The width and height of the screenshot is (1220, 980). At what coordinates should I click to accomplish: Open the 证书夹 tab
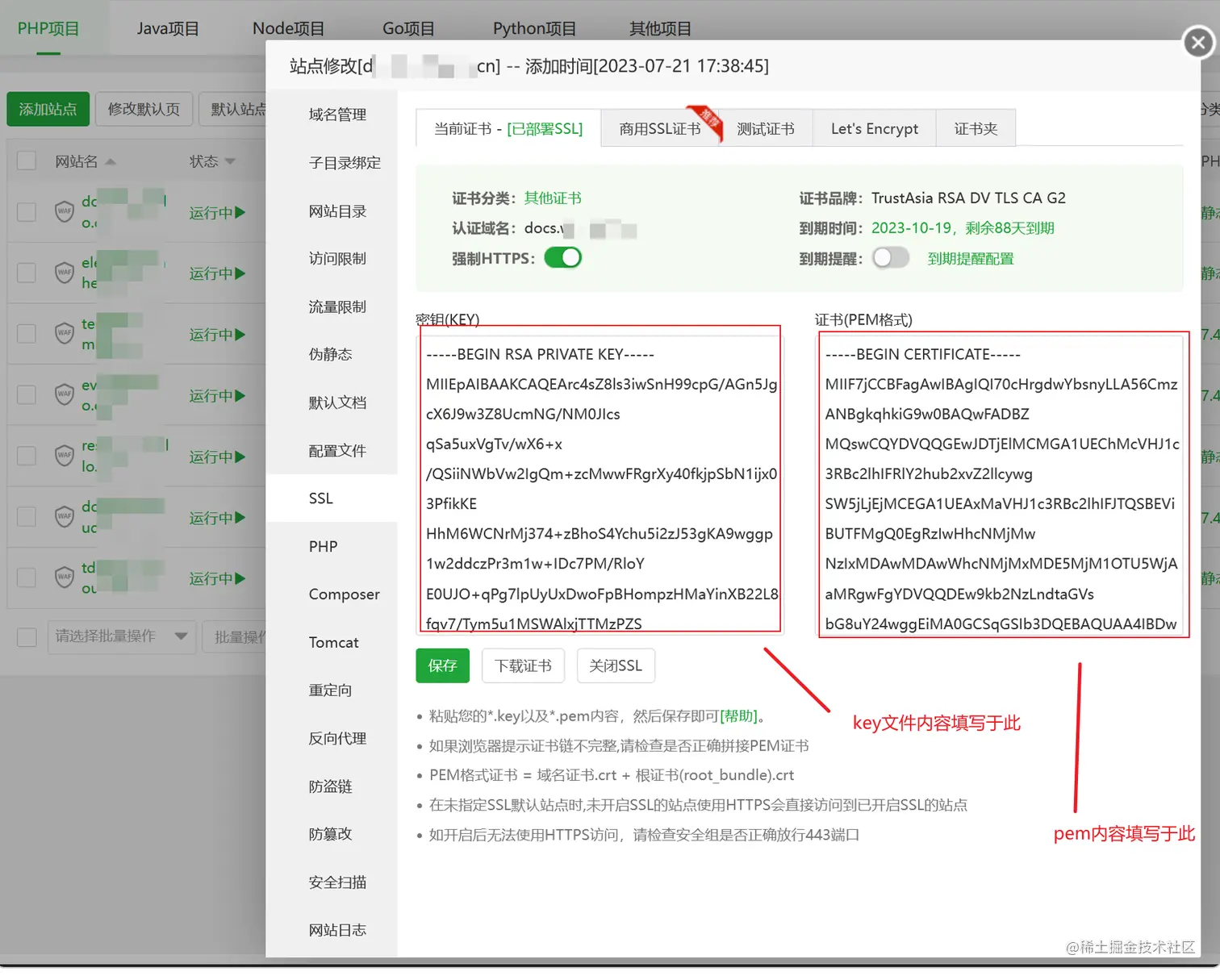coord(976,128)
